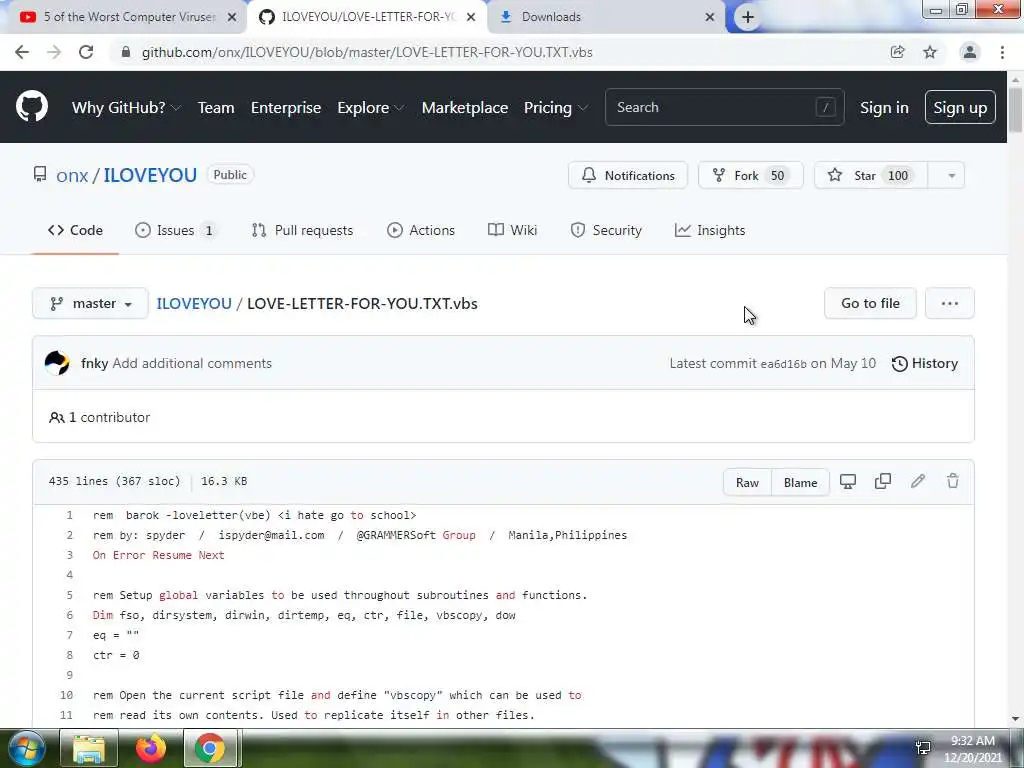Bookmark this page with the star icon
Image resolution: width=1024 pixels, height=768 pixels.
(x=930, y=52)
